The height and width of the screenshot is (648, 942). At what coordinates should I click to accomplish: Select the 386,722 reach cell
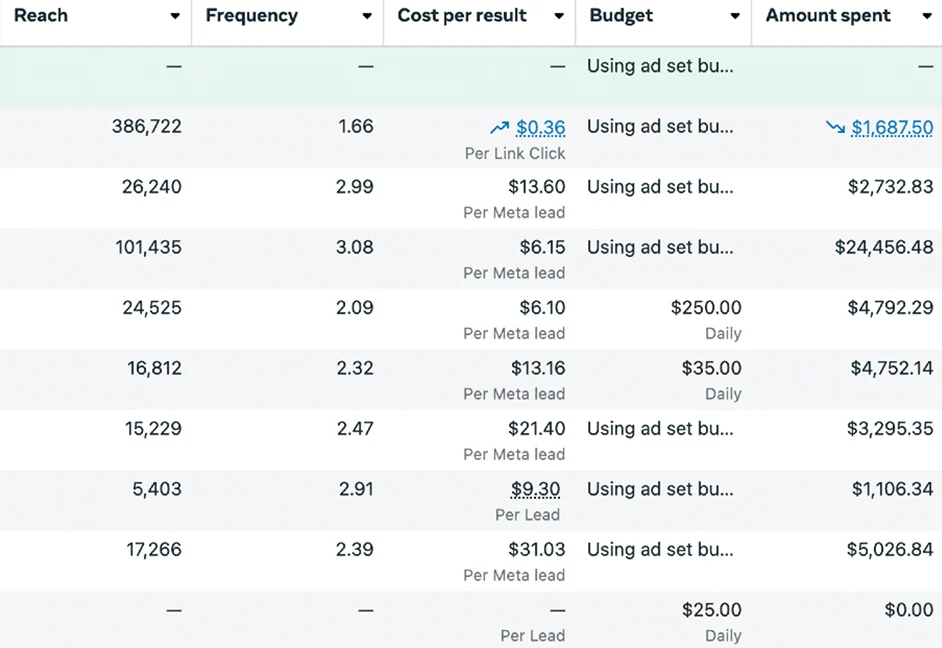click(147, 127)
